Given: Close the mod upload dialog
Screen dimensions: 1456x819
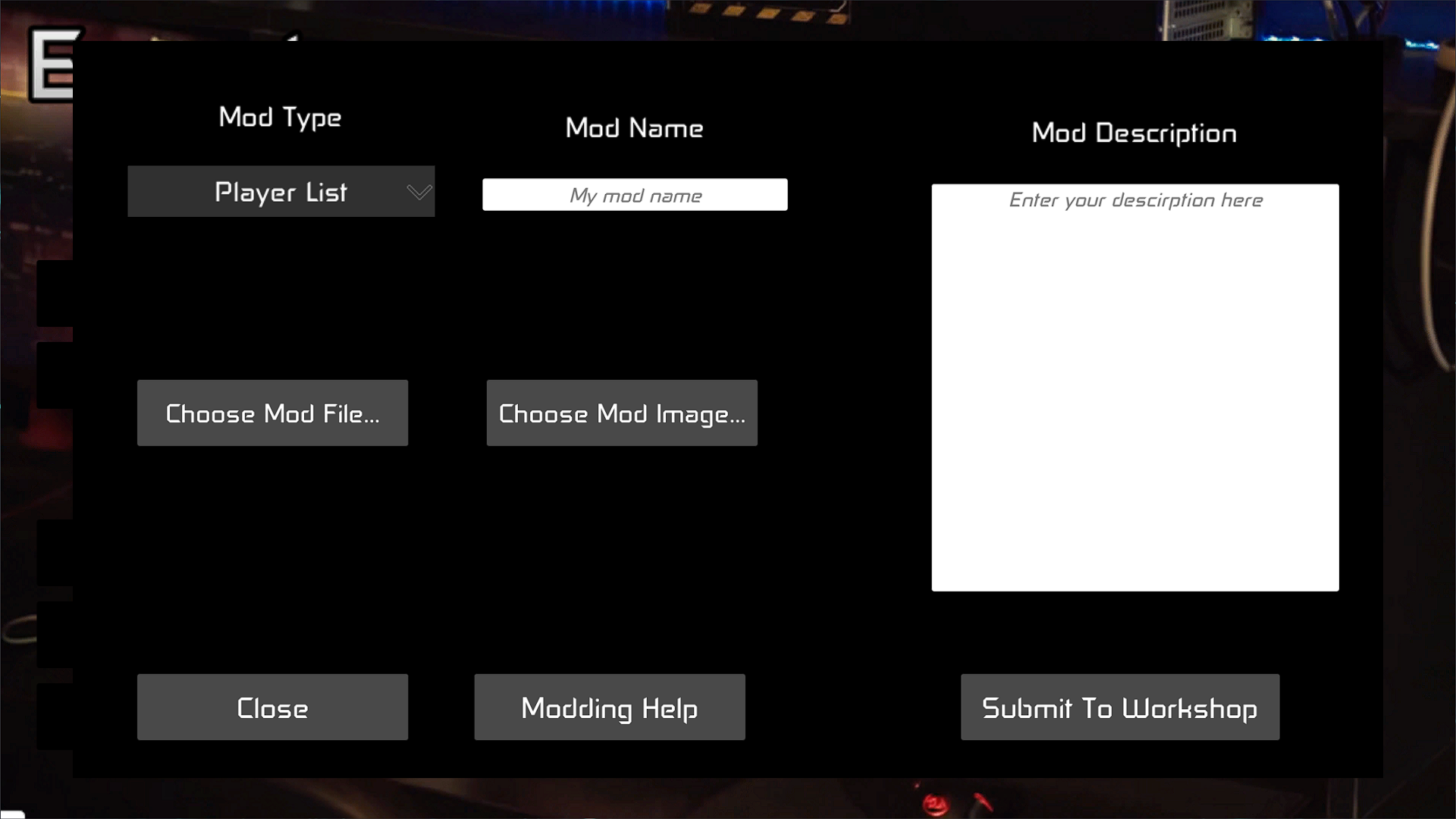Looking at the screenshot, I should 272,708.
